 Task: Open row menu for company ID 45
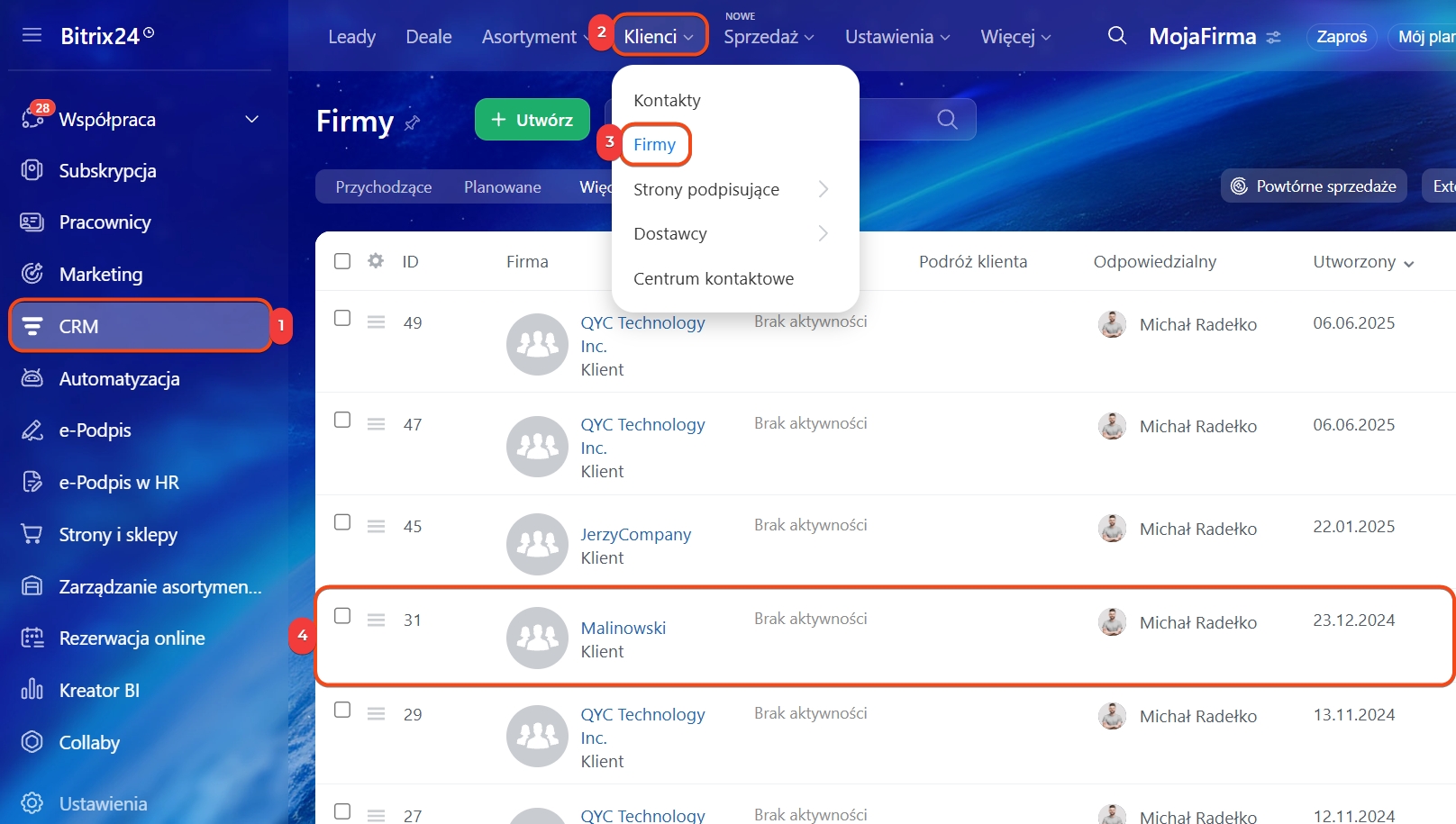tap(377, 526)
